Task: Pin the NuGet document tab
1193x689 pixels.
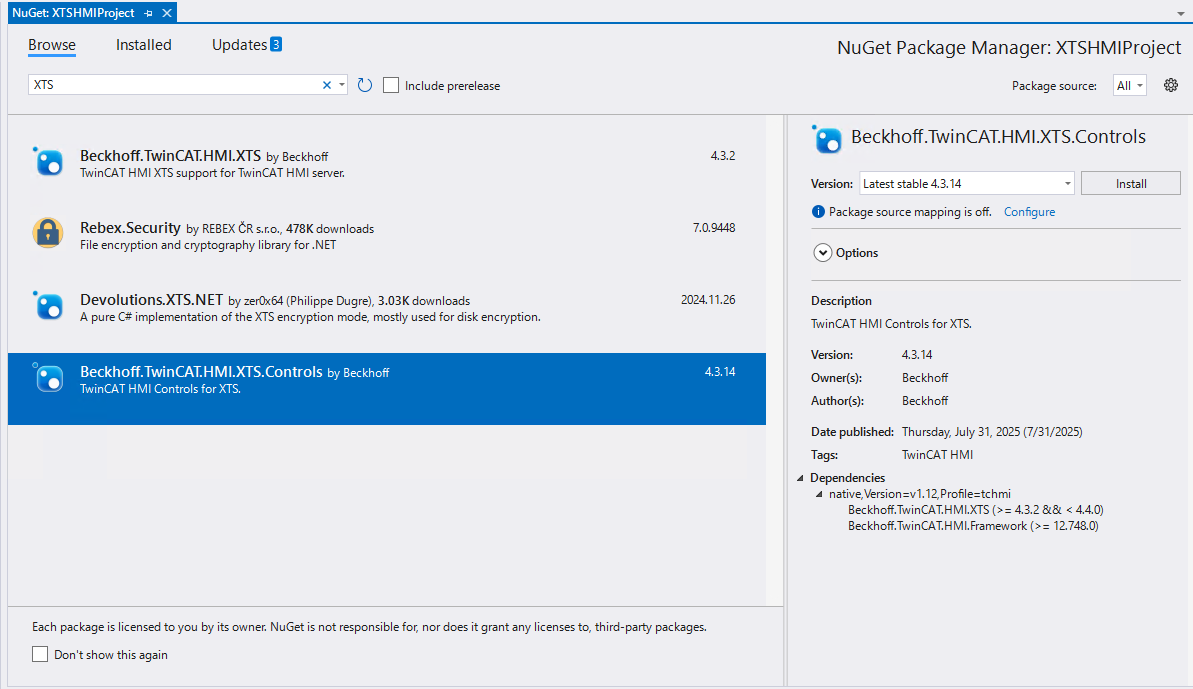Action: coord(148,13)
